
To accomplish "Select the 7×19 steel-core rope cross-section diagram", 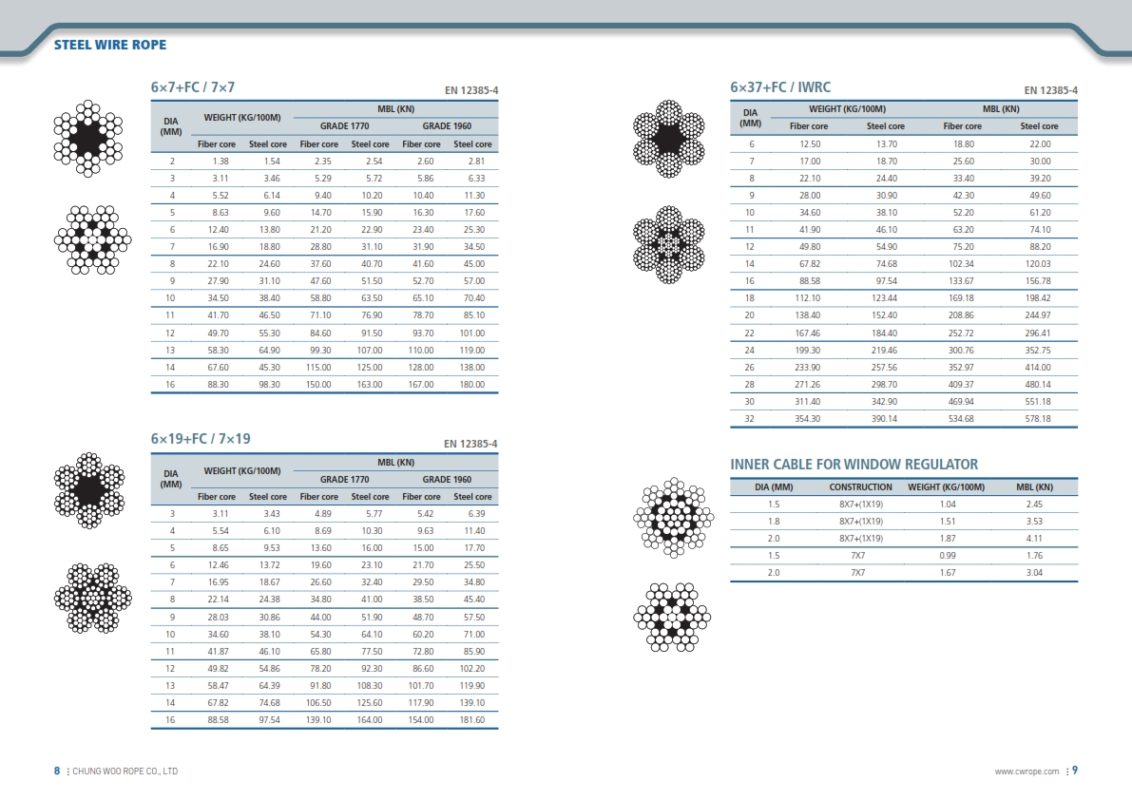I will click(x=92, y=598).
